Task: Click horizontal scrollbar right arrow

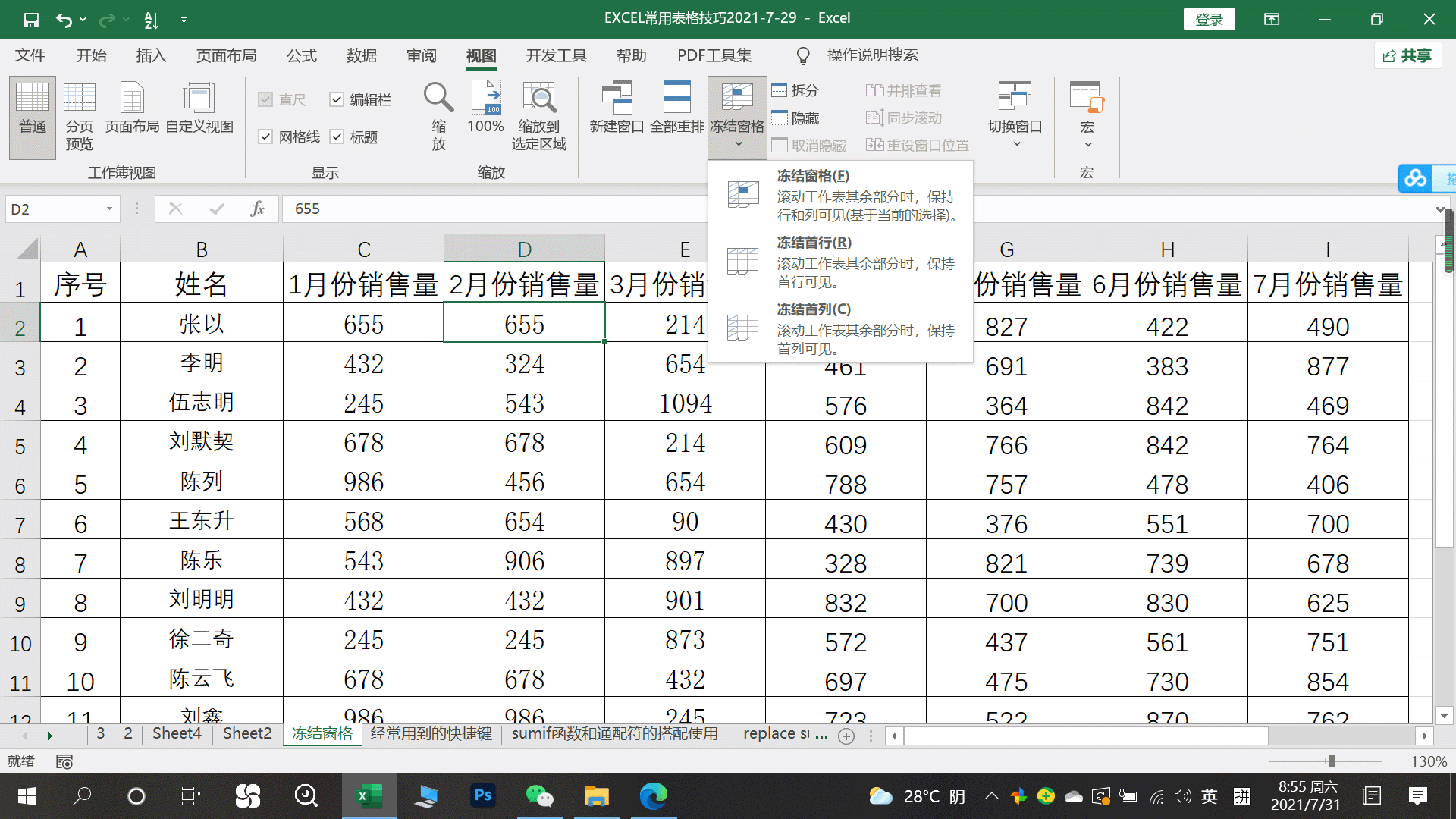Action: (x=1424, y=736)
